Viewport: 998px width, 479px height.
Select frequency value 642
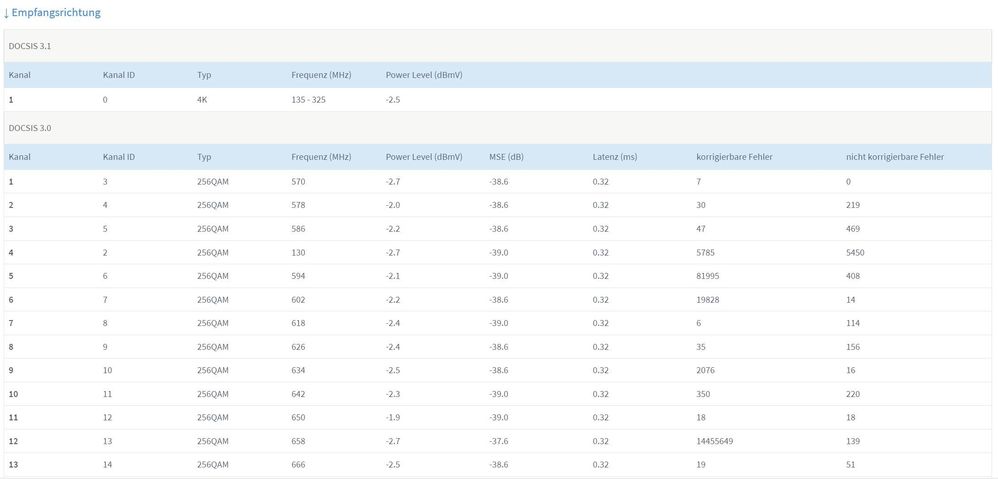[x=298, y=394]
